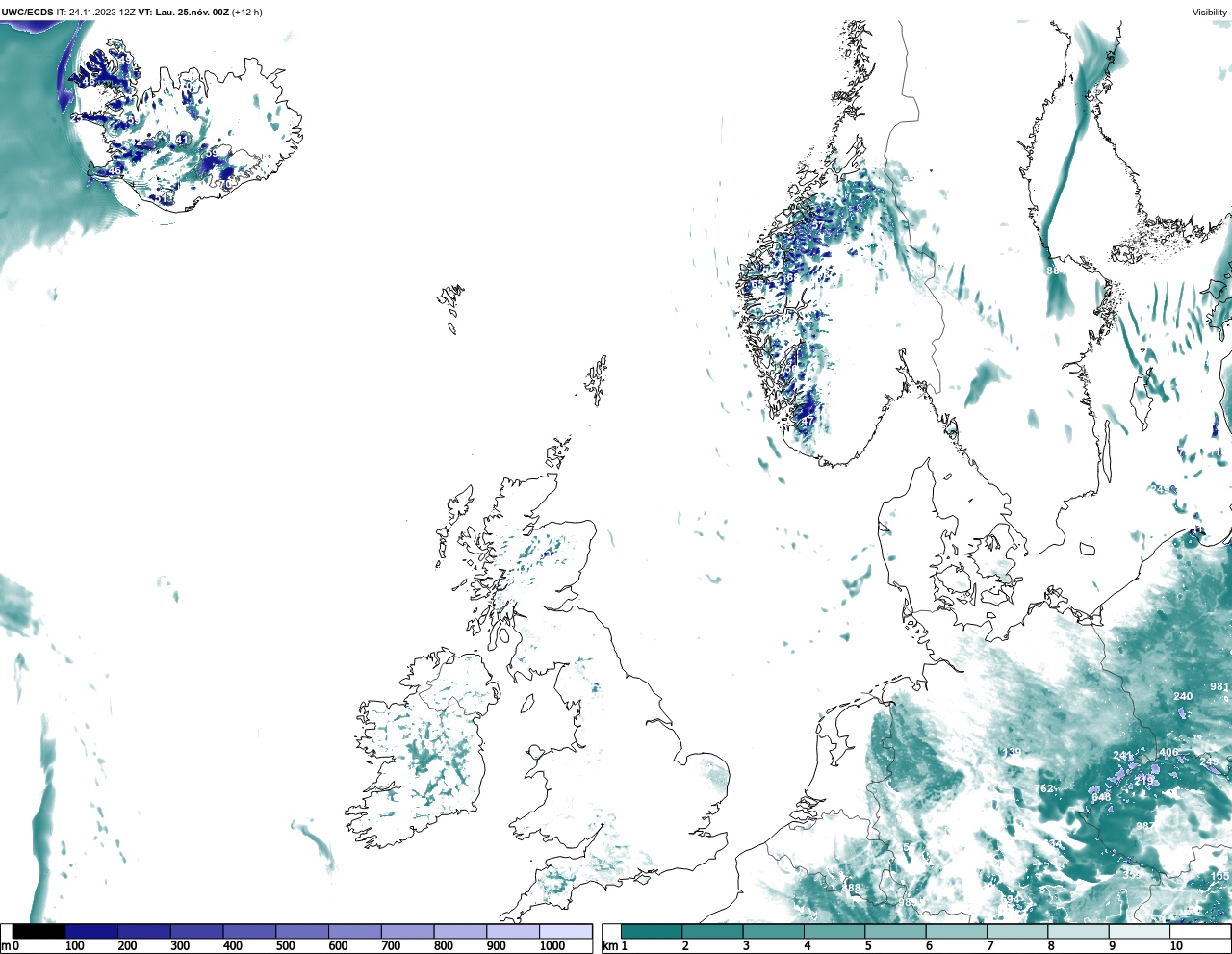Viewport: 1232px width, 954px height.
Task: Click the 'VT: Lau. 25.nóv. 00Z' valid time
Action: 183,12
